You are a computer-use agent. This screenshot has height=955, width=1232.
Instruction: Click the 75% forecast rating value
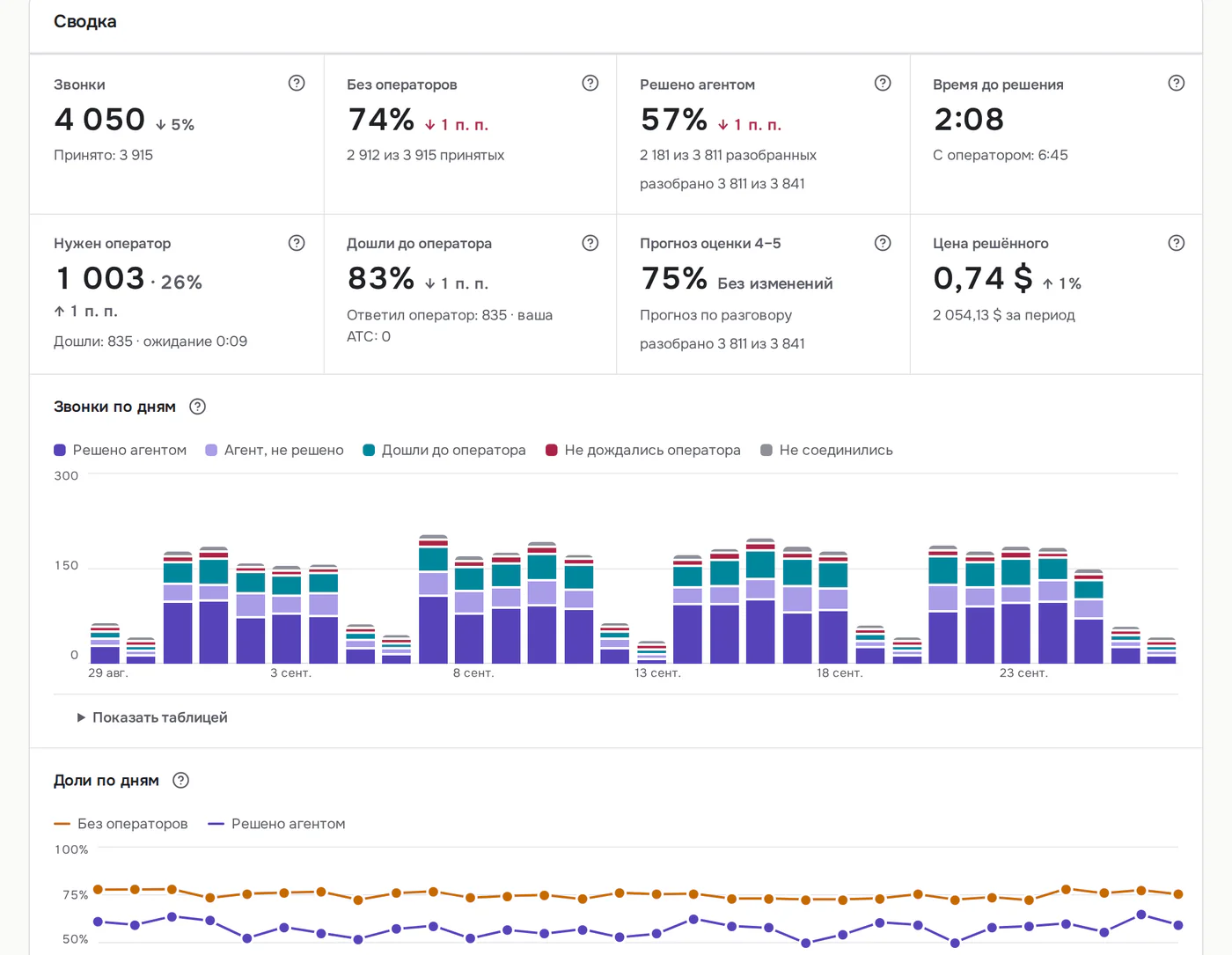click(674, 279)
